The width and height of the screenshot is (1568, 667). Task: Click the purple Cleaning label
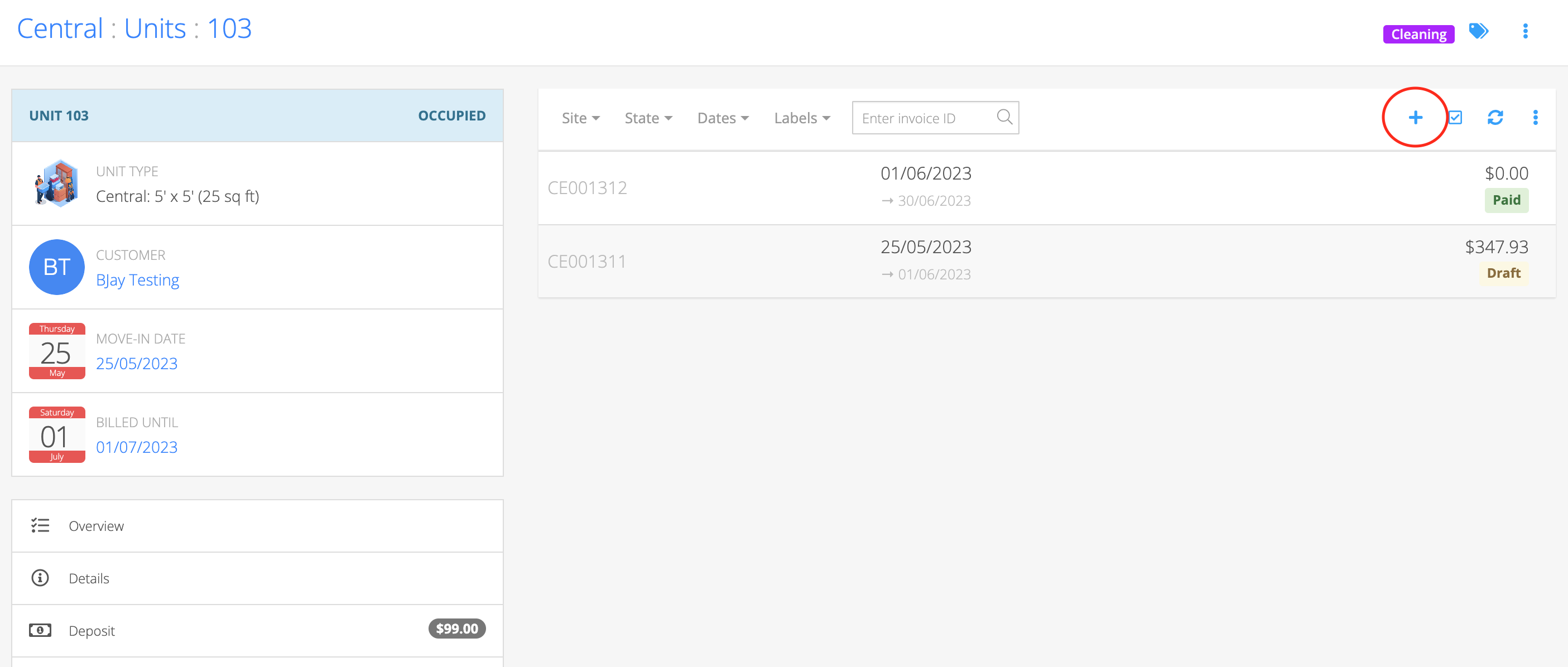1418,34
